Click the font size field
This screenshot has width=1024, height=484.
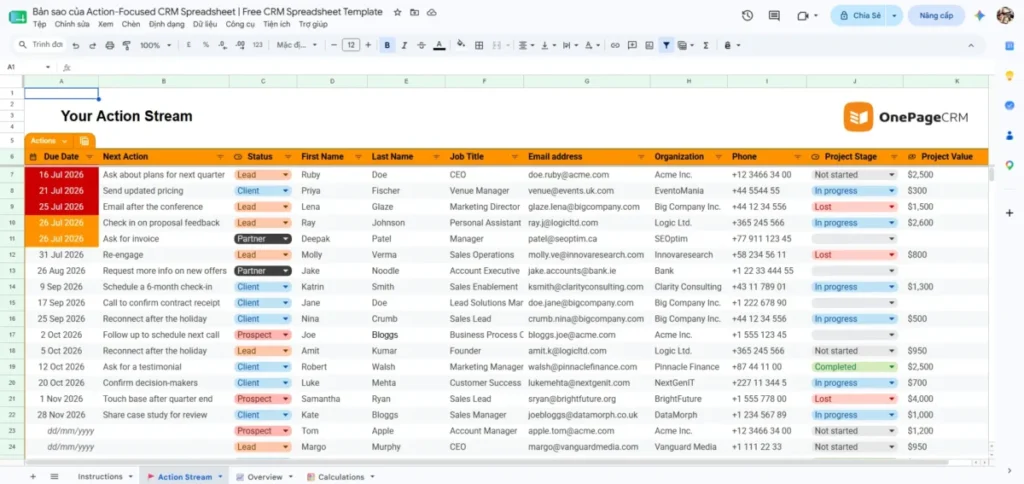tap(351, 45)
